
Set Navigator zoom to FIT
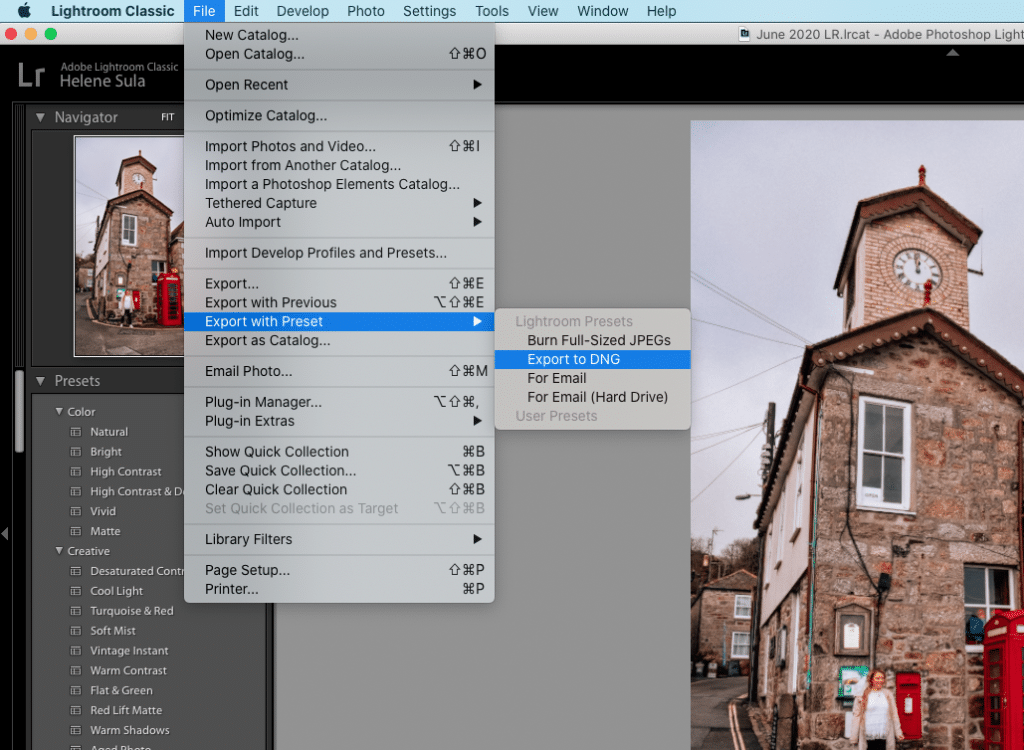coord(168,118)
